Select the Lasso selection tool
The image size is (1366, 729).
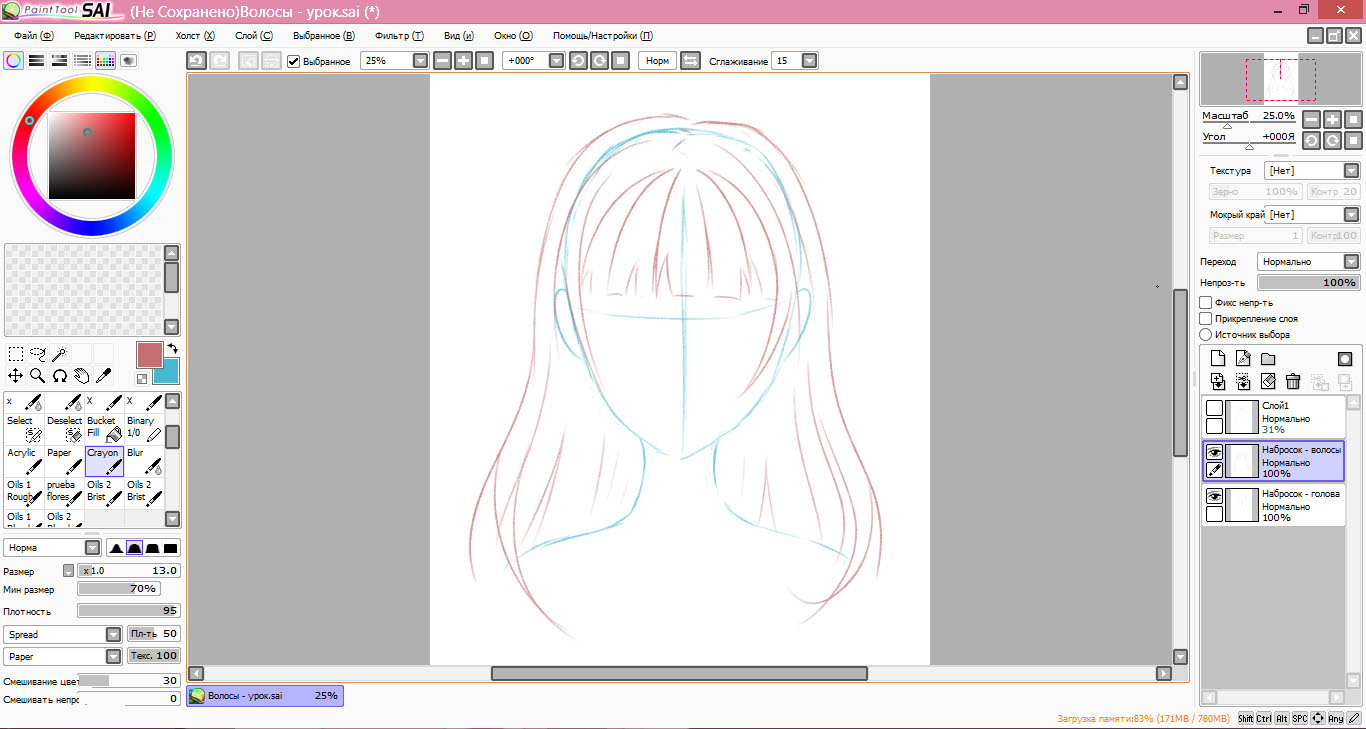(37, 354)
